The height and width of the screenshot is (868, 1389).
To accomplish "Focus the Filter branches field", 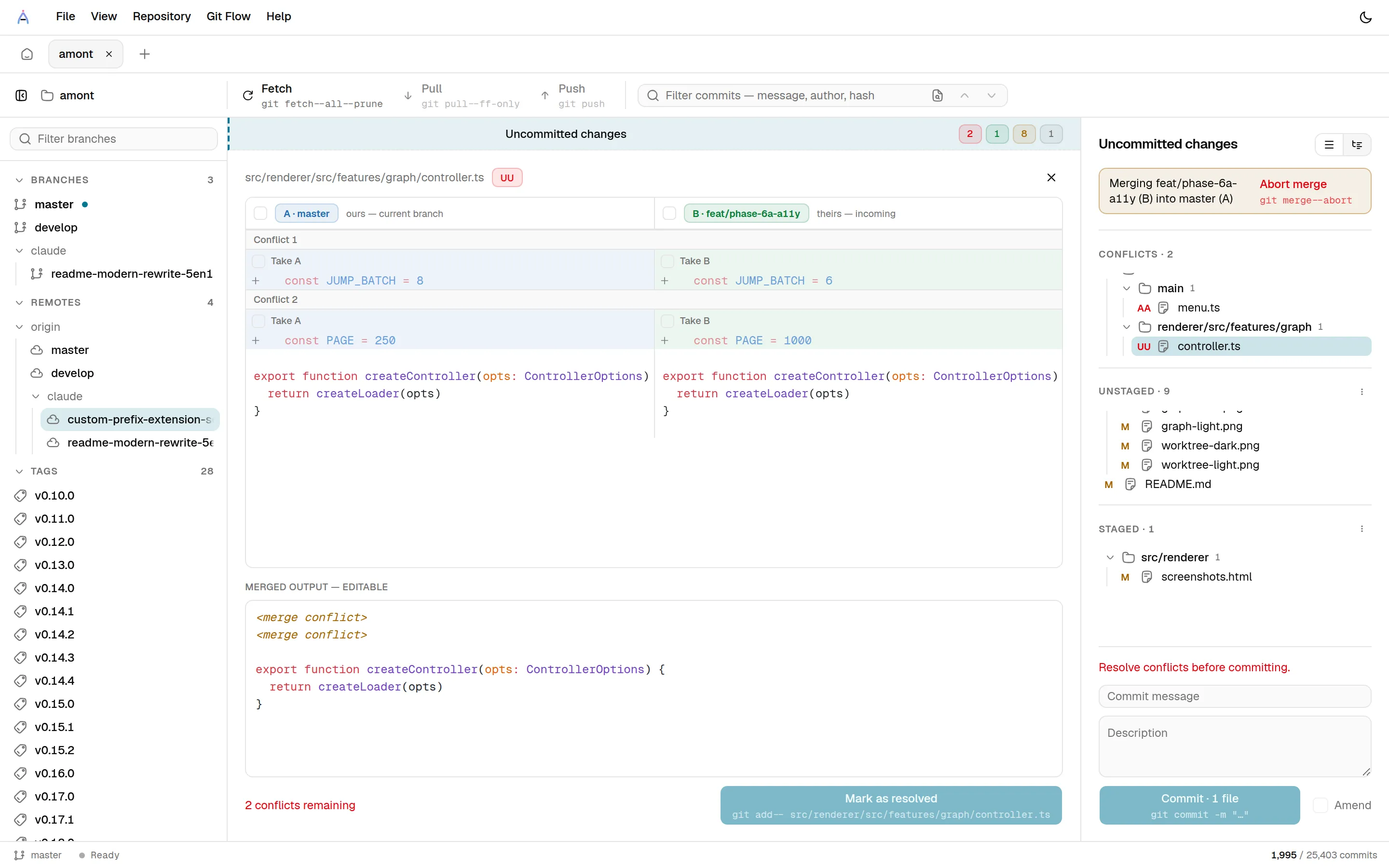I will pyautogui.click(x=114, y=139).
